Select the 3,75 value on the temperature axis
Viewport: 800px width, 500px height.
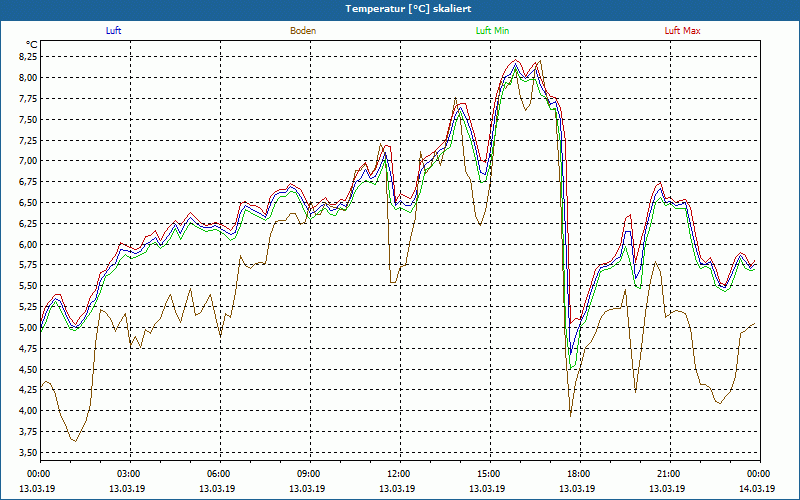pos(28,432)
